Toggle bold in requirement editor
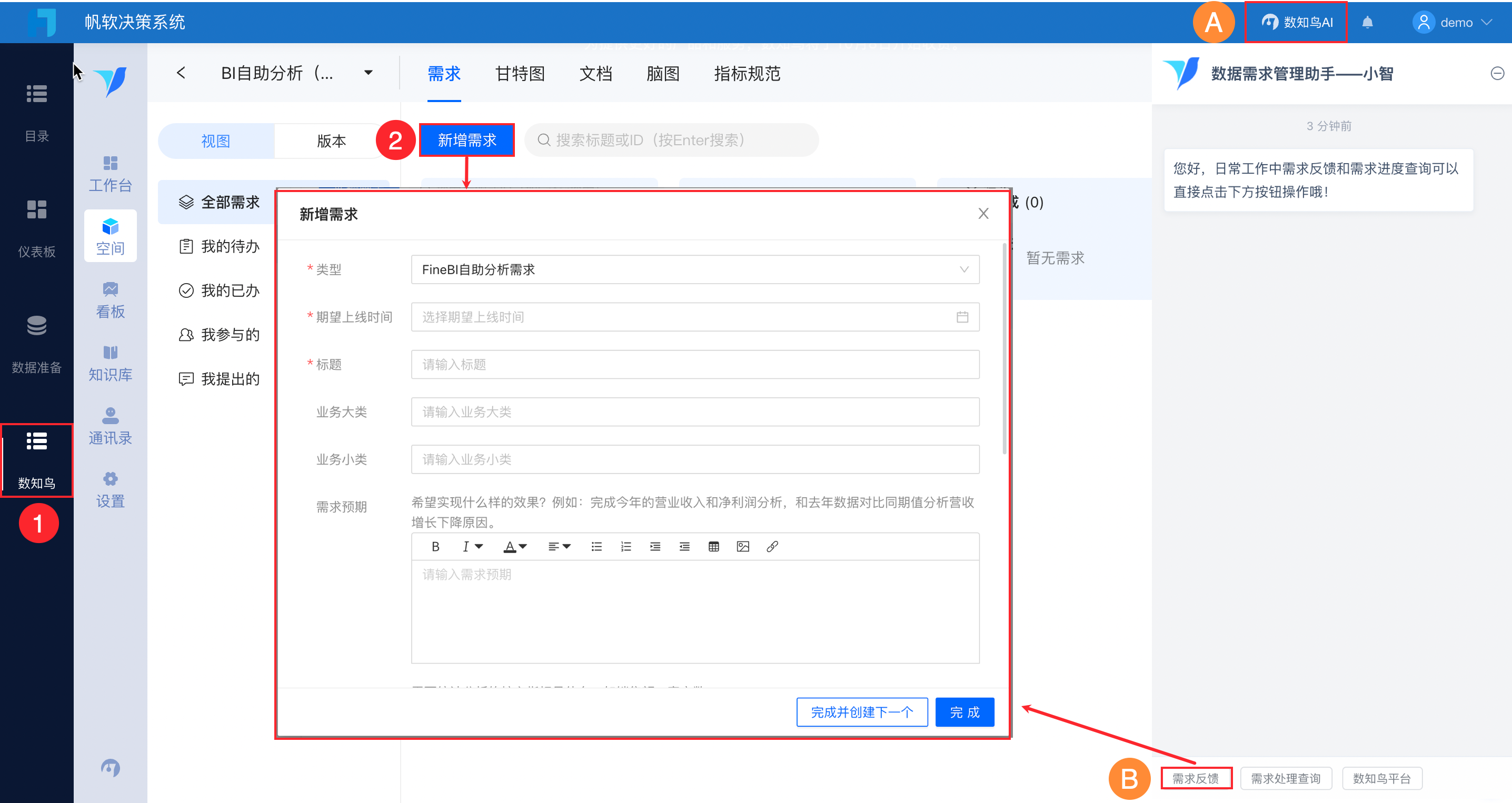 point(435,547)
